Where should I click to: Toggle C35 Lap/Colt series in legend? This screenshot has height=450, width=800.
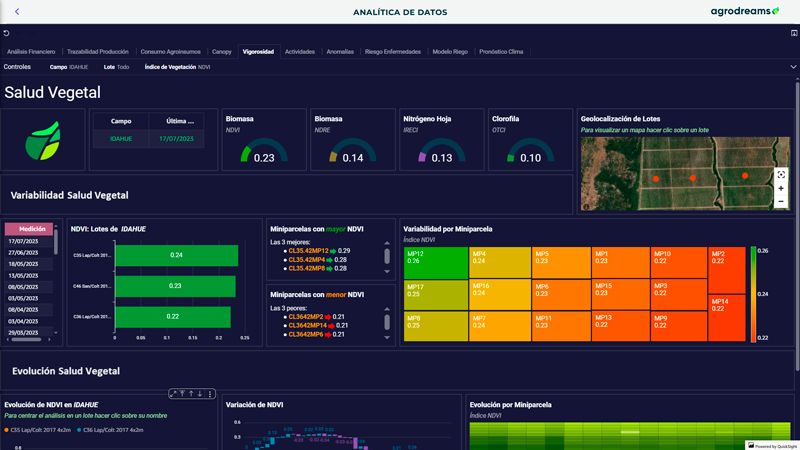(40, 429)
